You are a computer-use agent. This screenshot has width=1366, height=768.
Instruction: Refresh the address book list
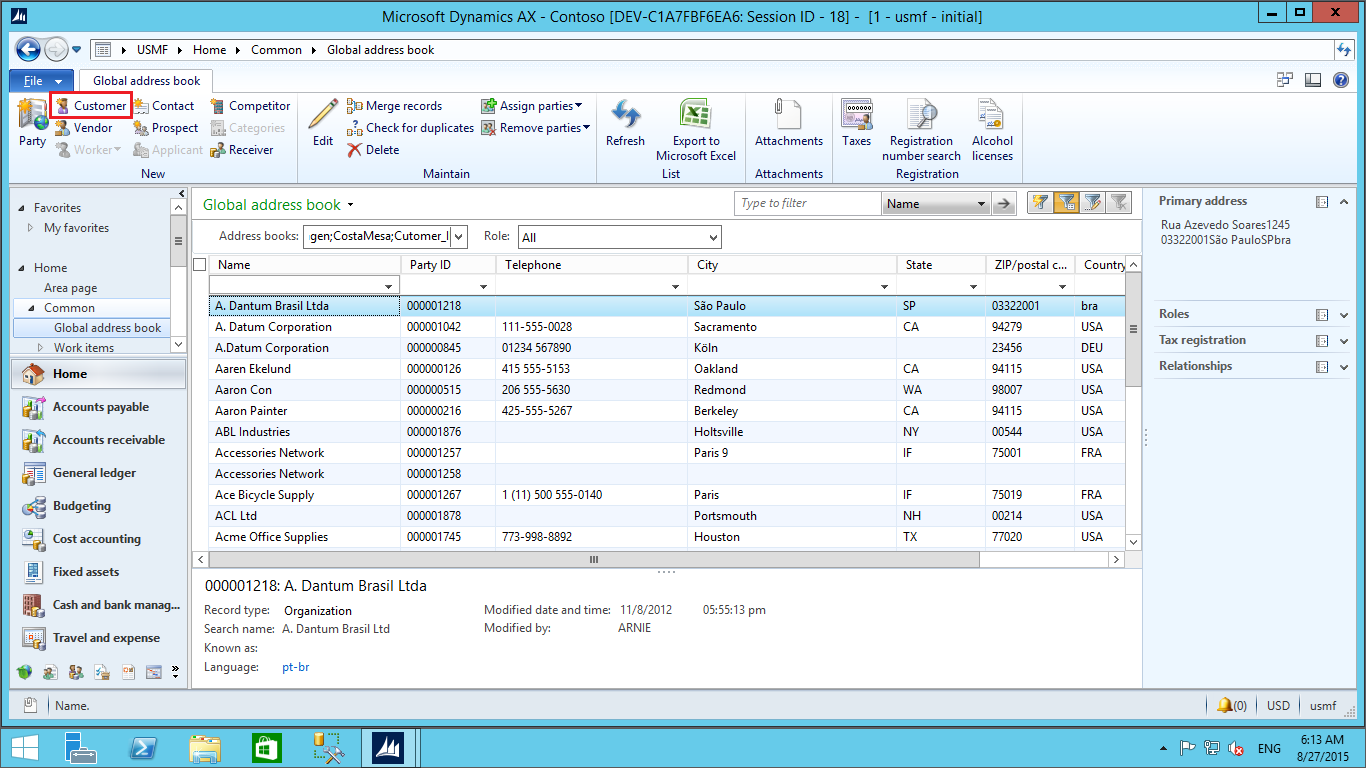tap(625, 123)
